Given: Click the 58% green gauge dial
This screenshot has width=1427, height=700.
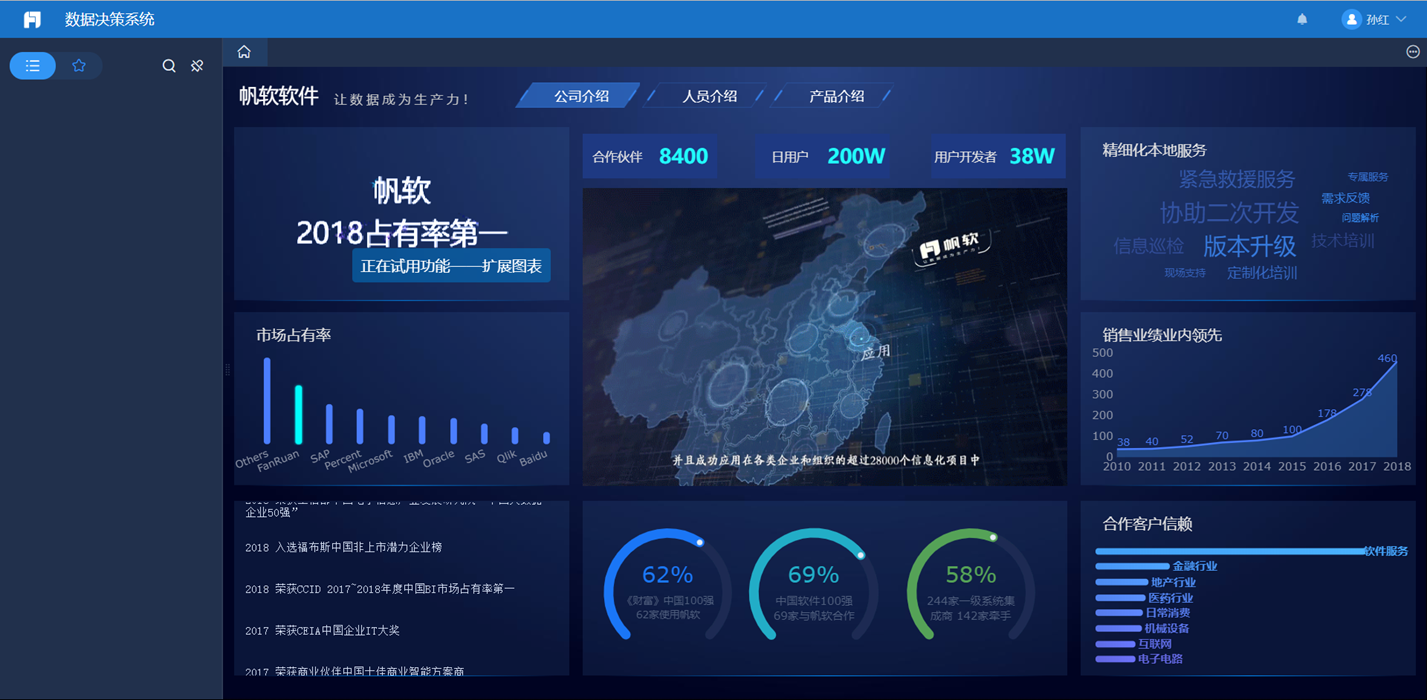Looking at the screenshot, I should click(x=970, y=585).
